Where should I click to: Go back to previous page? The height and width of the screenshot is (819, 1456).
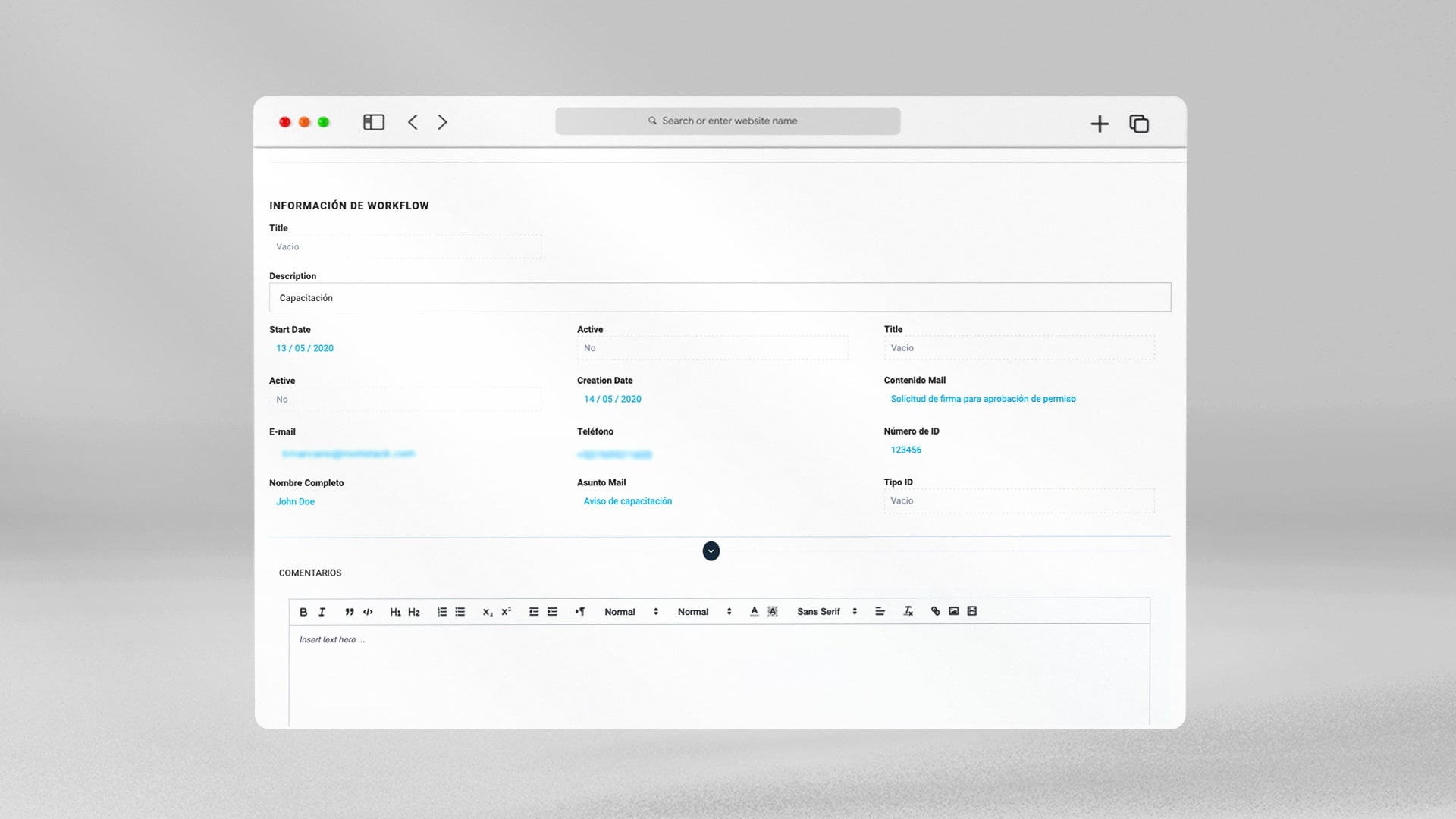pyautogui.click(x=413, y=122)
